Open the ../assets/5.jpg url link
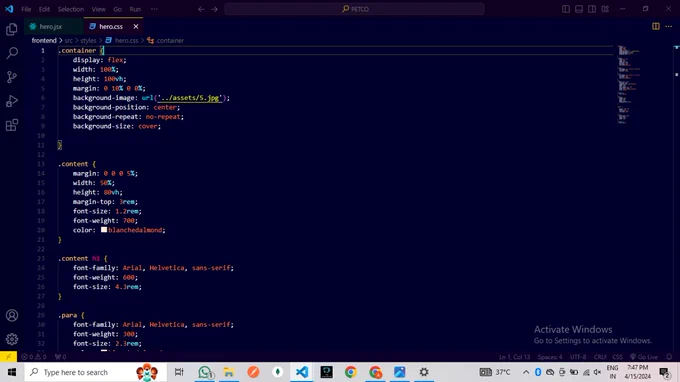The height and width of the screenshot is (382, 680). coord(190,98)
